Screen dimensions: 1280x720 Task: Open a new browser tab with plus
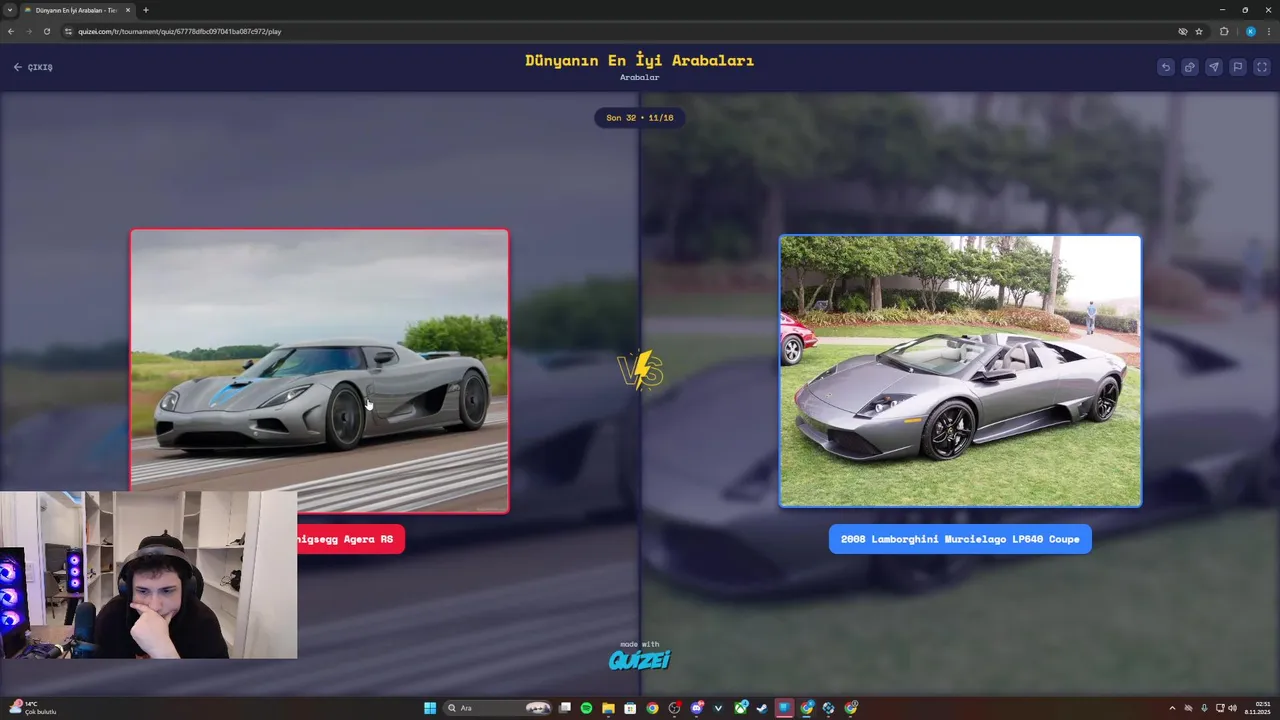click(146, 10)
